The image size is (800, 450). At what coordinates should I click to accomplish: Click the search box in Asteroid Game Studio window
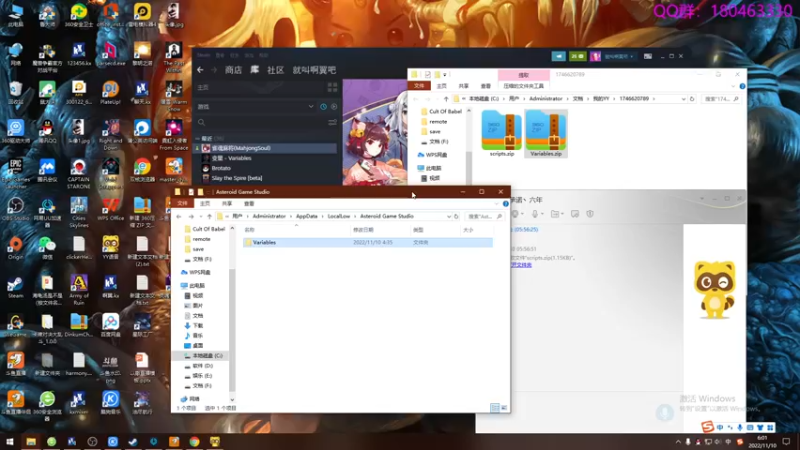pyautogui.click(x=485, y=216)
